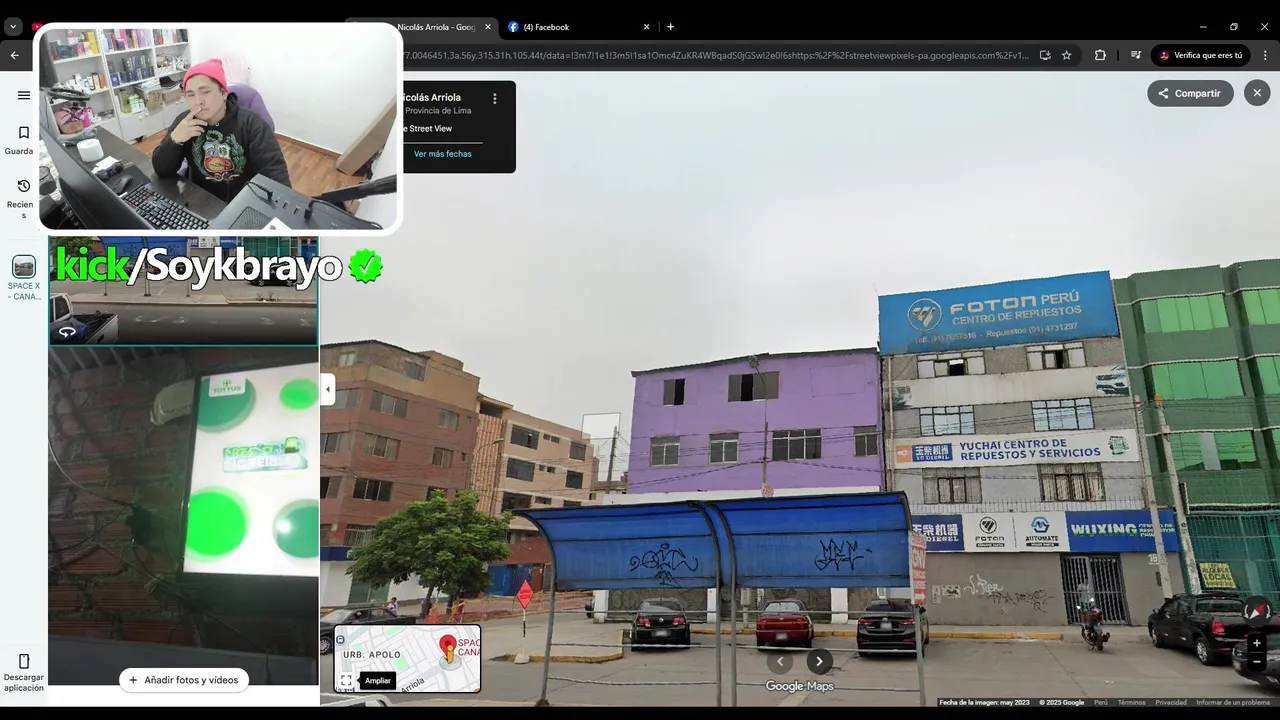Image resolution: width=1280 pixels, height=720 pixels.
Task: Open the Chrome three-dot menu
Action: (1265, 55)
